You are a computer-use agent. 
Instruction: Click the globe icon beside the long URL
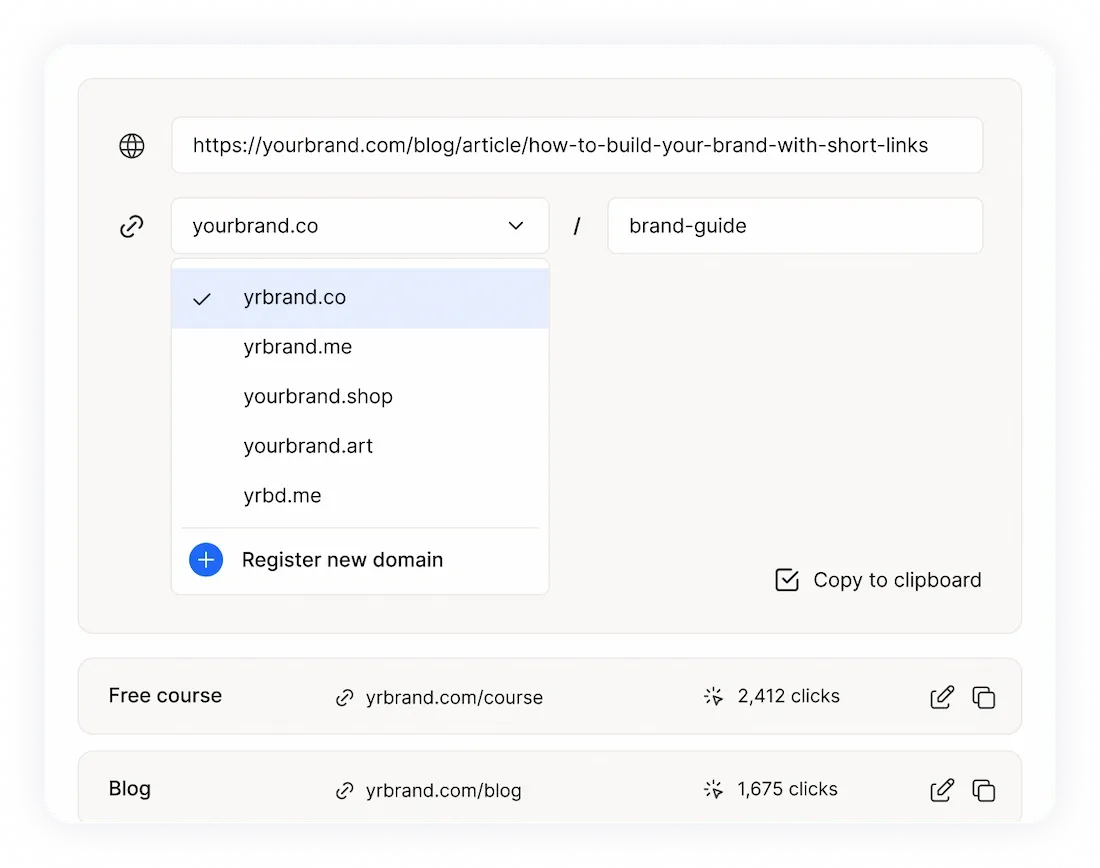pos(132,146)
